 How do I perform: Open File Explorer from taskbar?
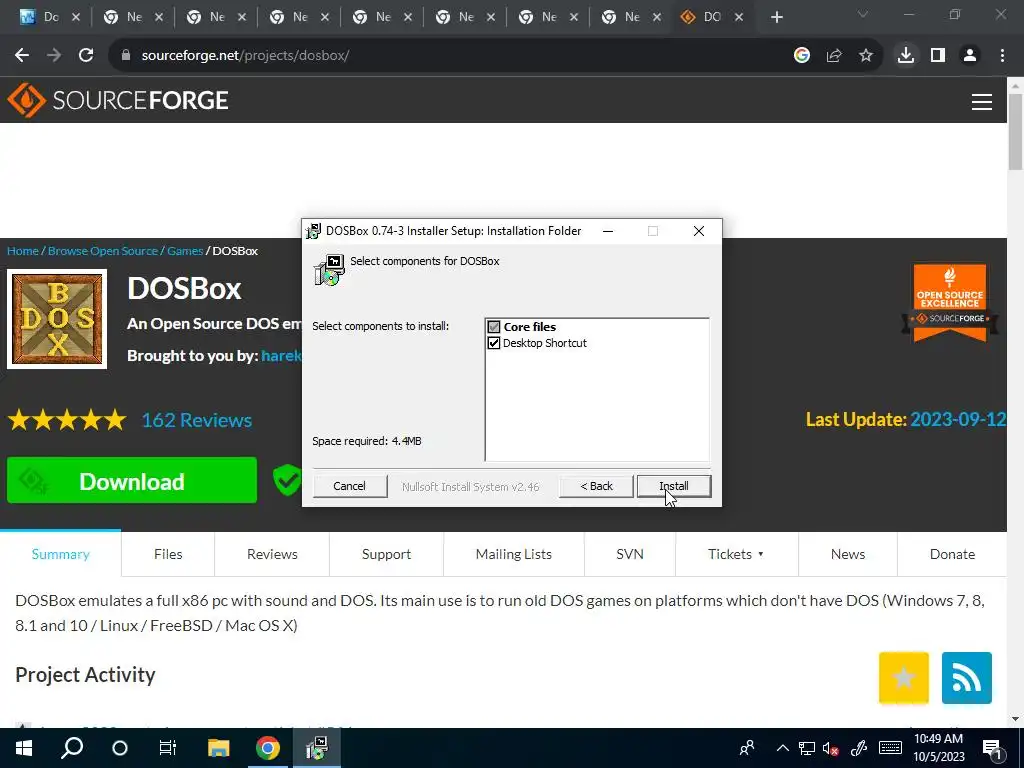coord(219,748)
